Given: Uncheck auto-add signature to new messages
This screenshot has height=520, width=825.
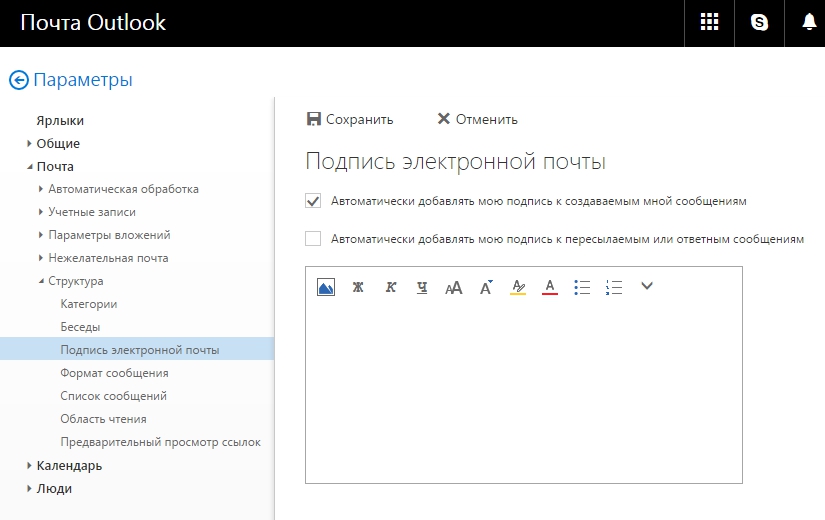Looking at the screenshot, I should [x=313, y=201].
